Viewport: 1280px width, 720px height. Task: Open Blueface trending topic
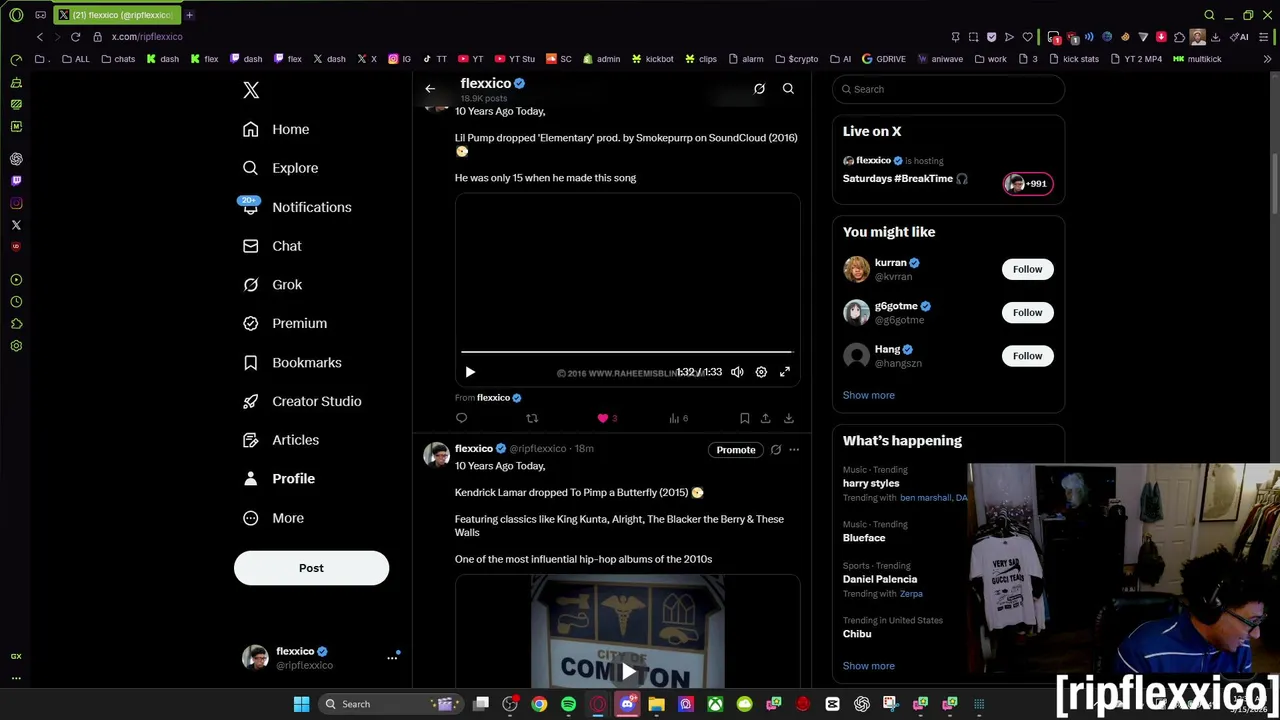(x=864, y=538)
